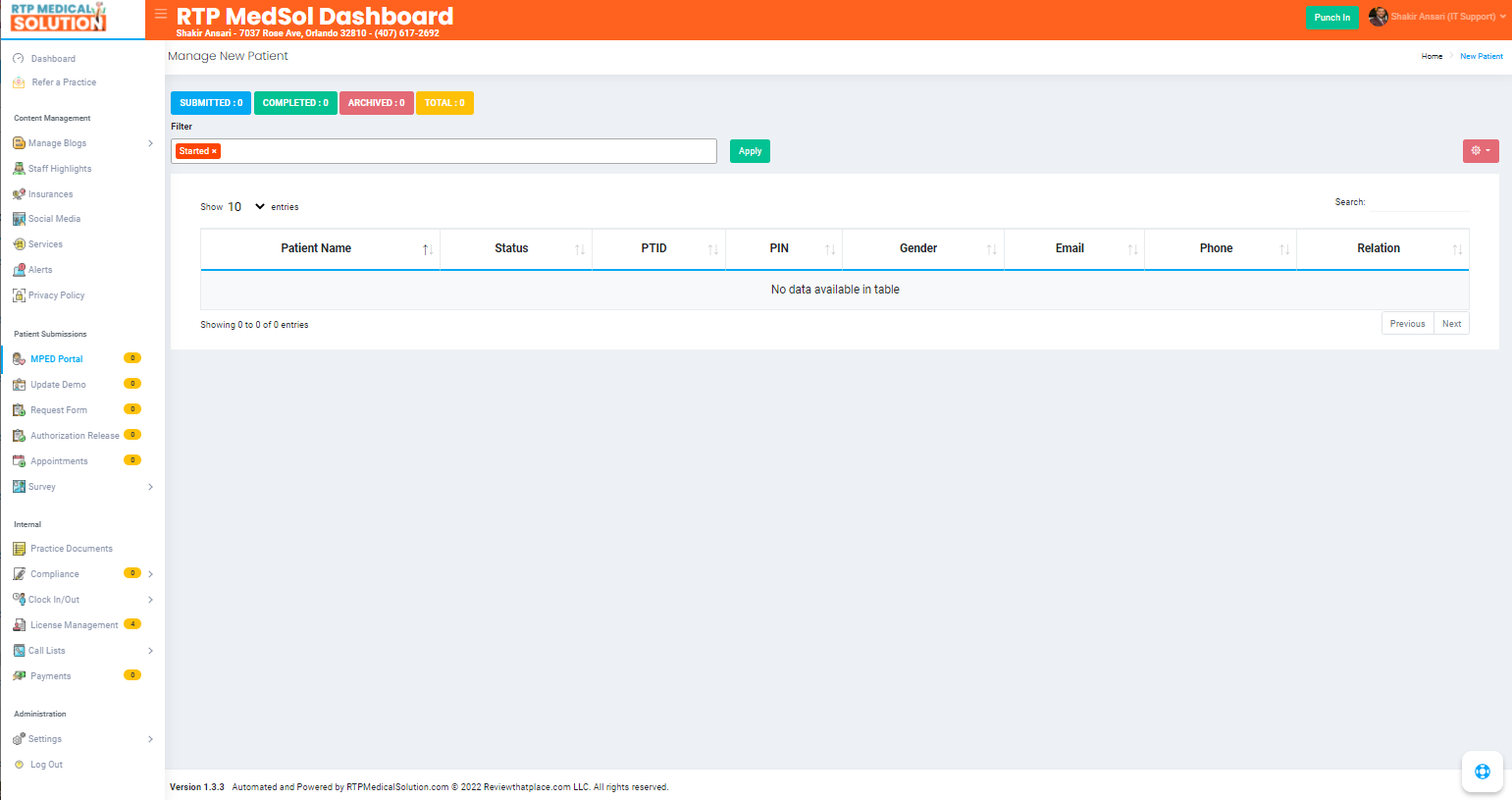The height and width of the screenshot is (800, 1512).
Task: Click the Settings gear icon in sidebar
Action: 19,739
